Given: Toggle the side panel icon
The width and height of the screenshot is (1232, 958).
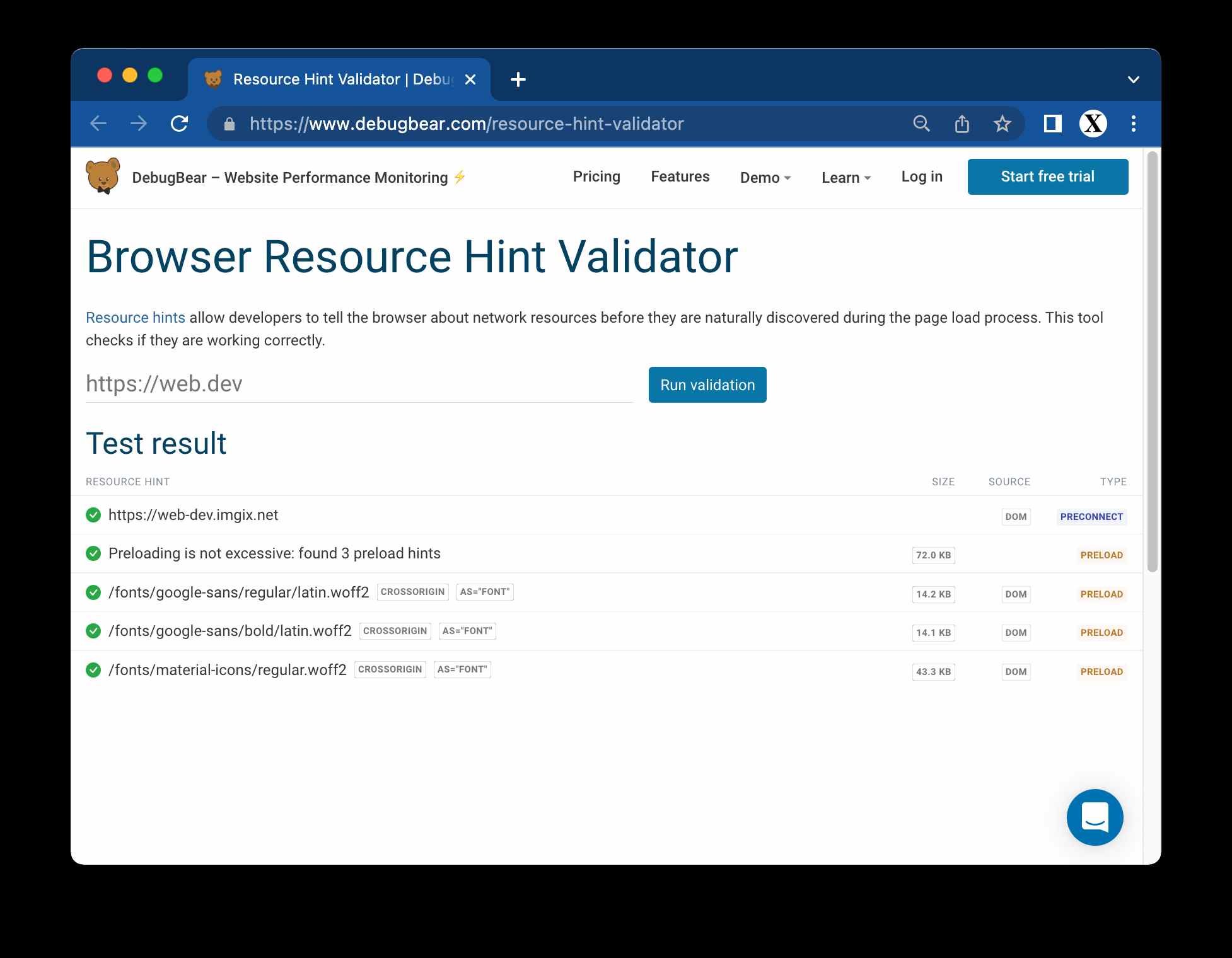Looking at the screenshot, I should point(1052,124).
